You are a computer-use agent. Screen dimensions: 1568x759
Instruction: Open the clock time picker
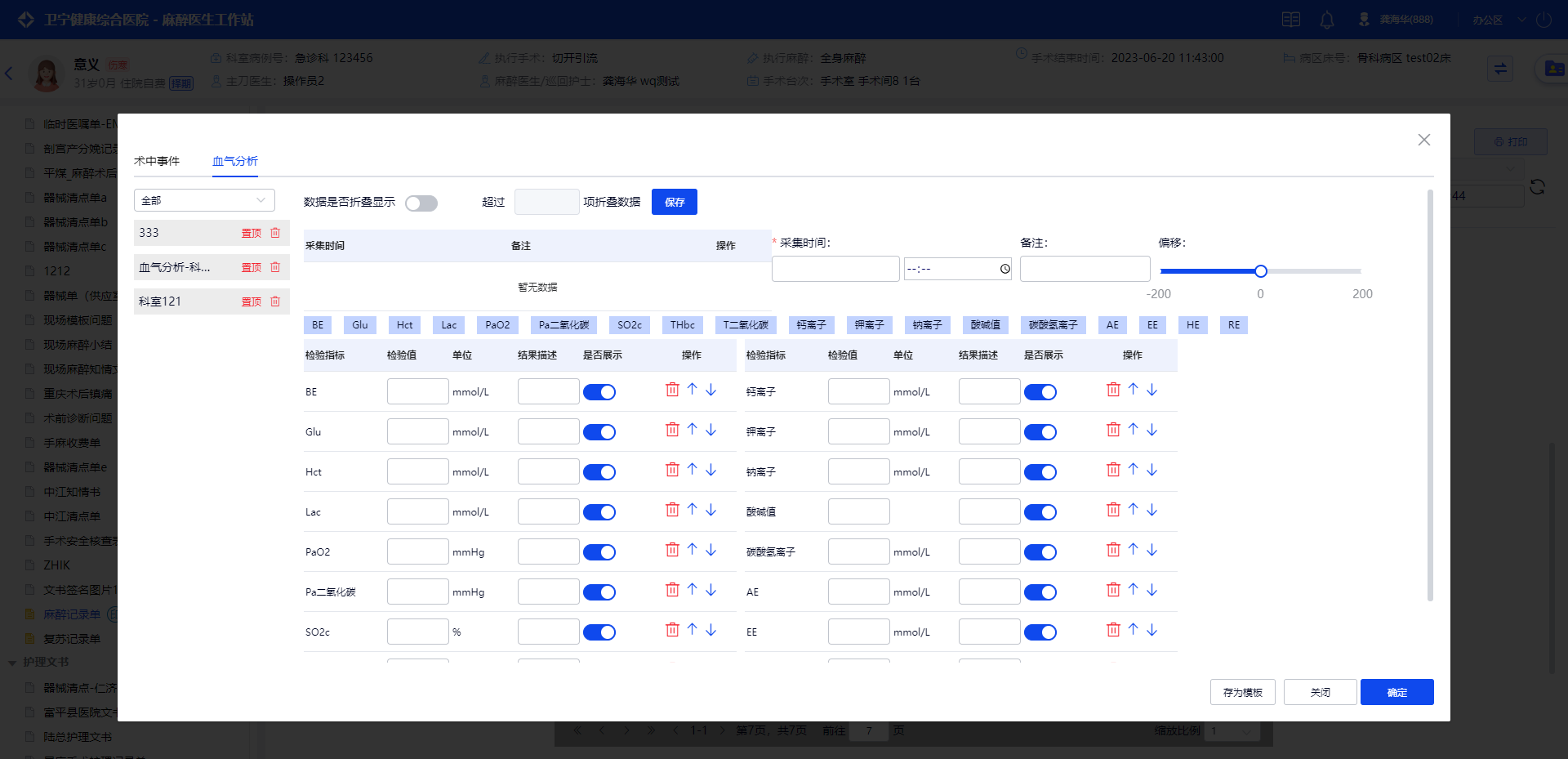(1004, 269)
